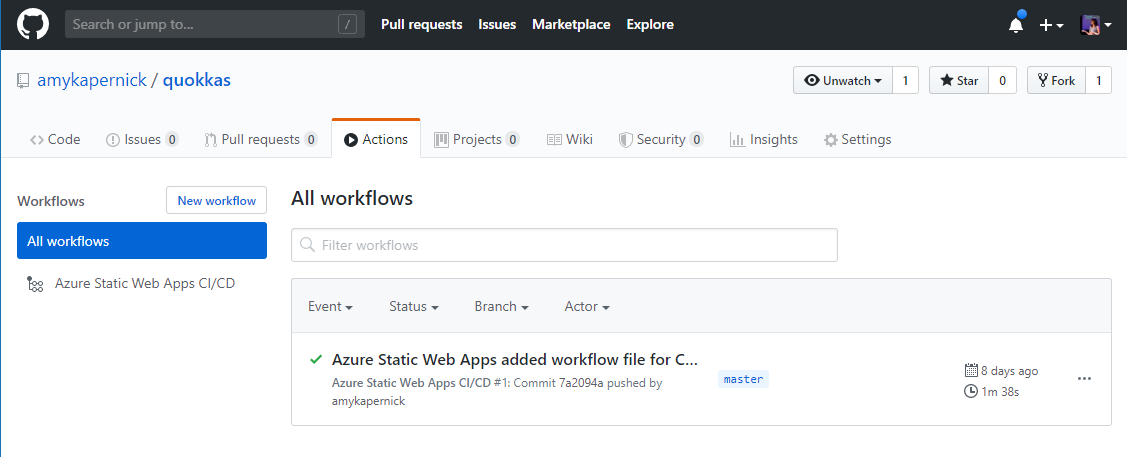1127x457 pixels.
Task: Switch to the Code tab
Action: 56,139
